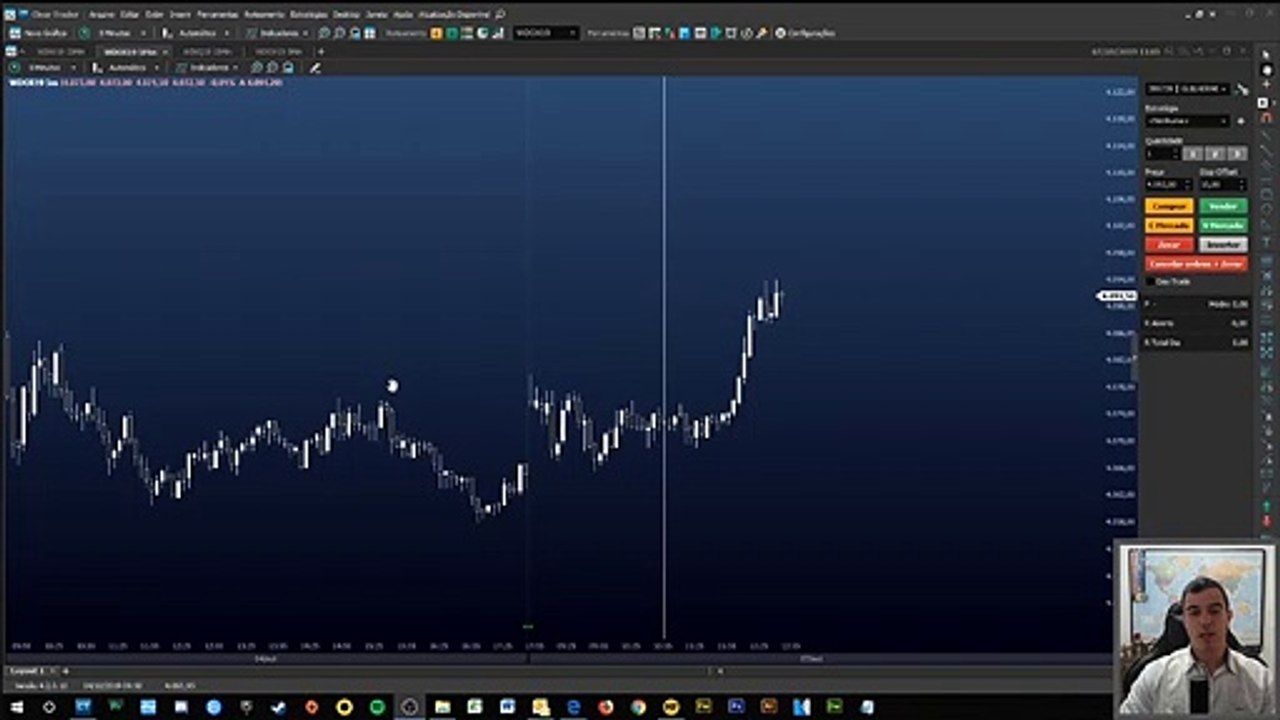
Task: Open the Firefox icon on the taskbar
Action: (x=606, y=707)
